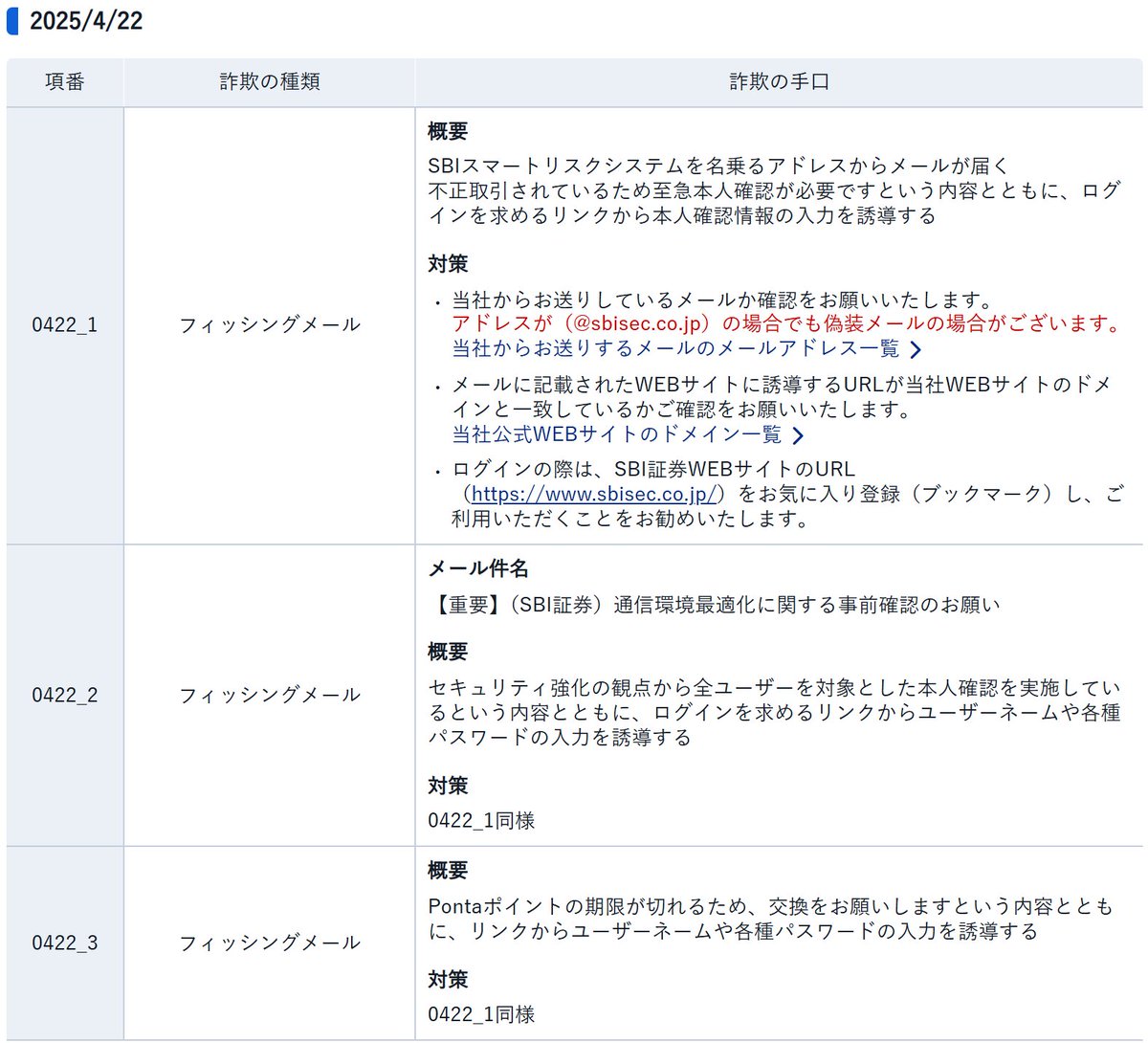
Task: Click the 項番 column header
Action: (64, 81)
